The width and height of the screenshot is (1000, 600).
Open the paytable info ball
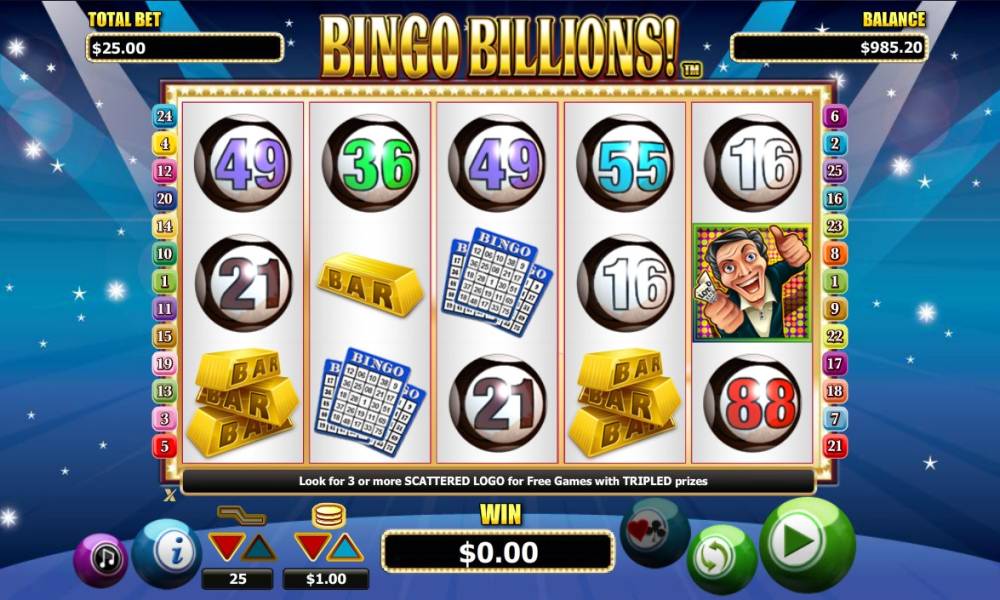click(x=167, y=553)
